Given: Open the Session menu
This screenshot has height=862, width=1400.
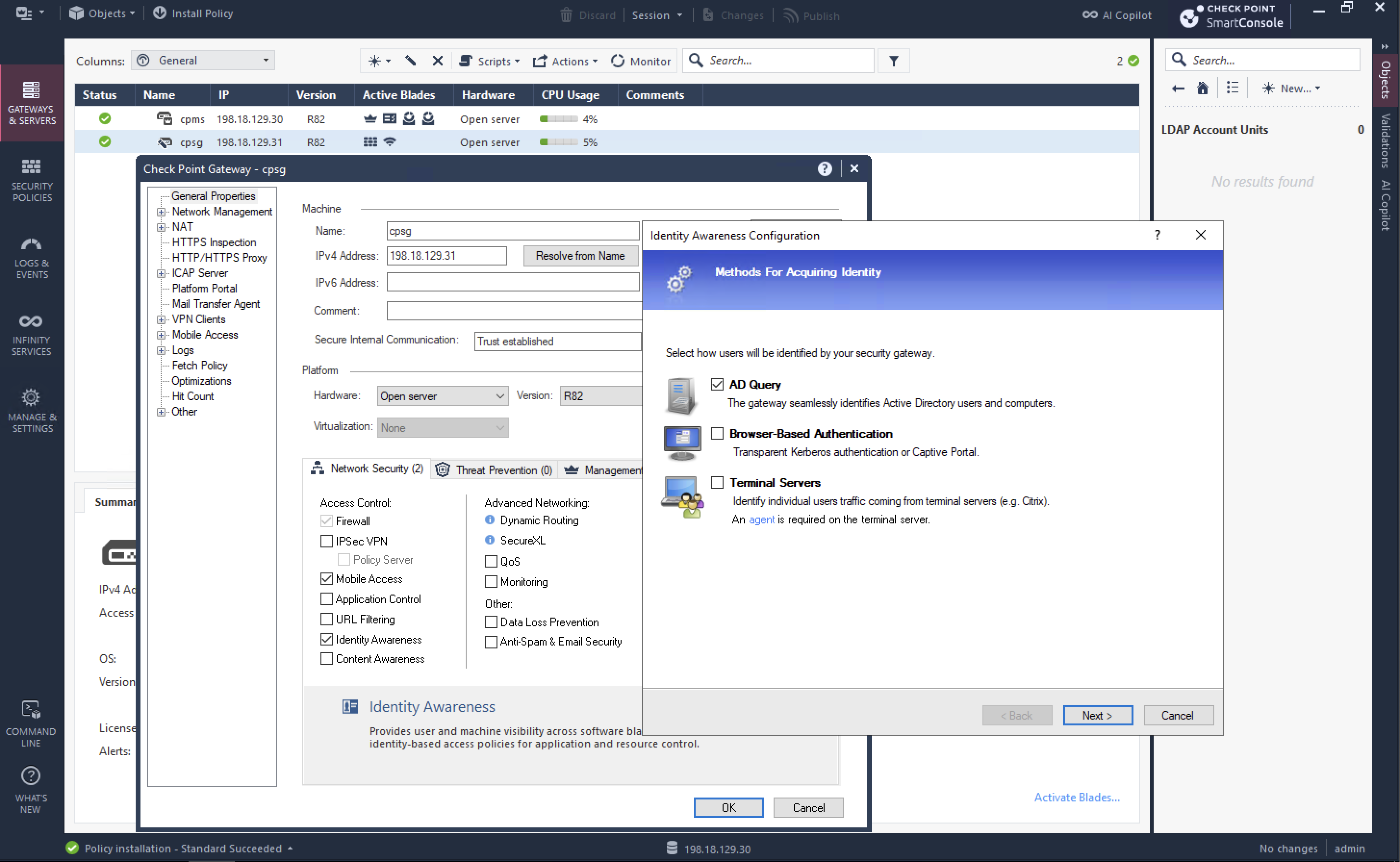Looking at the screenshot, I should [x=656, y=15].
